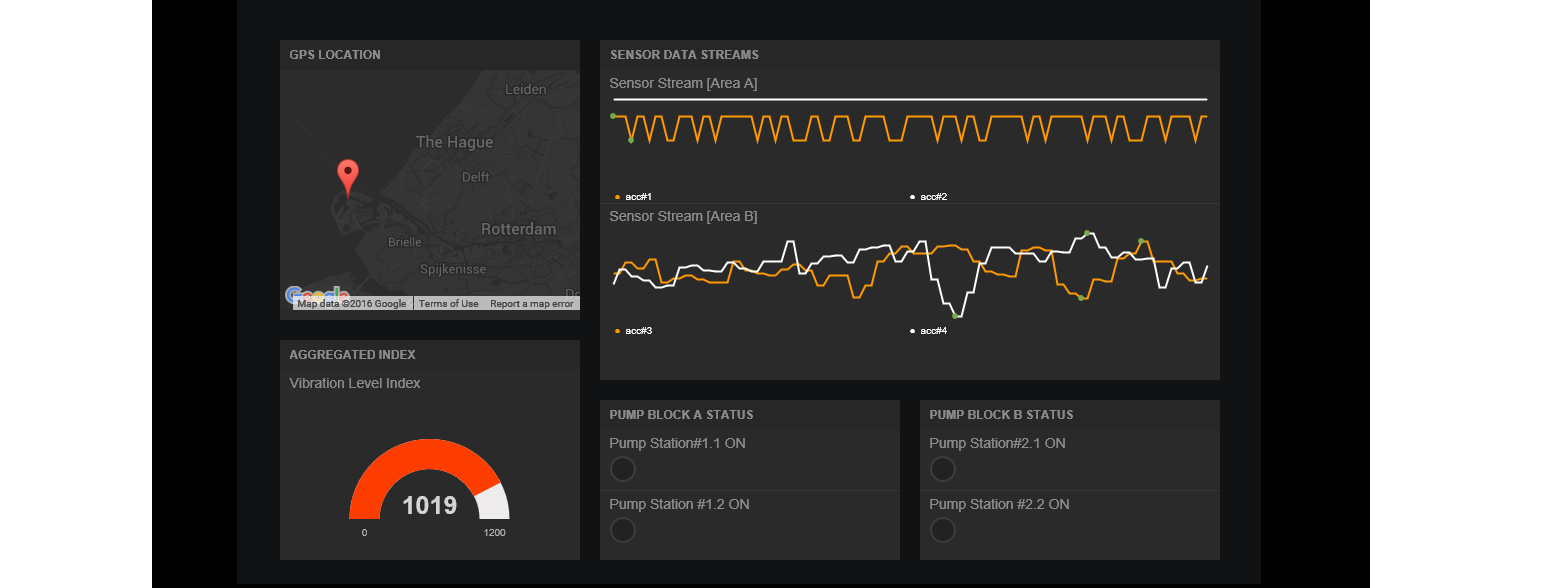Toggle Pump Station#1.1 ON indicator
1544x588 pixels.
[622, 469]
